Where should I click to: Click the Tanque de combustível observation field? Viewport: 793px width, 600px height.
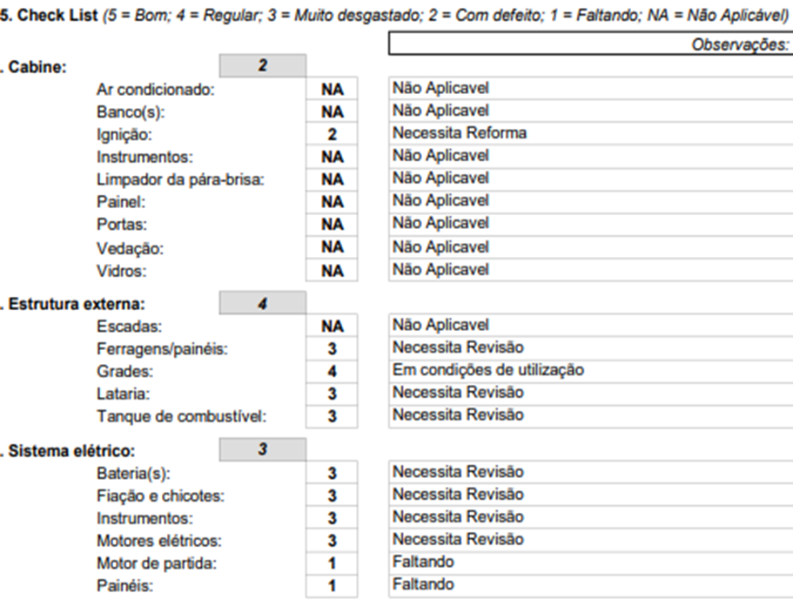coord(588,415)
